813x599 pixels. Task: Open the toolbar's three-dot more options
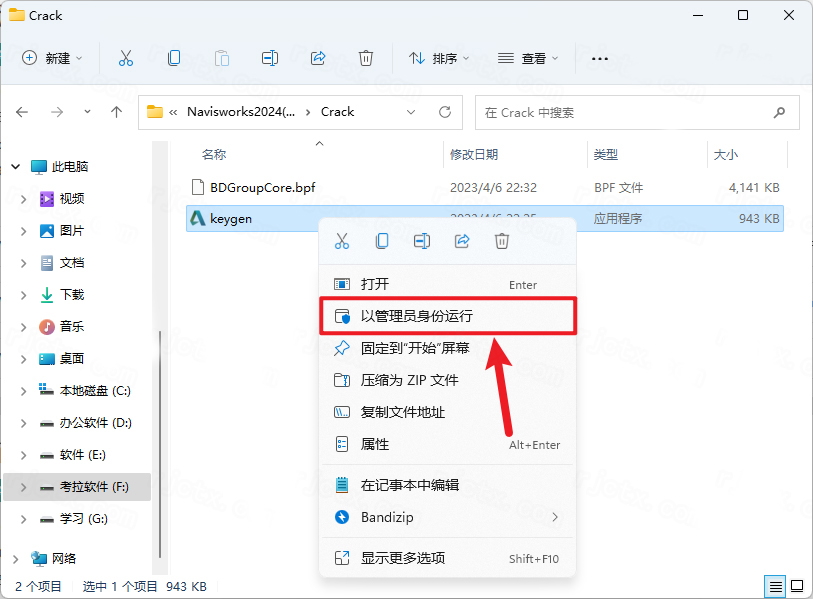pyautogui.click(x=600, y=59)
